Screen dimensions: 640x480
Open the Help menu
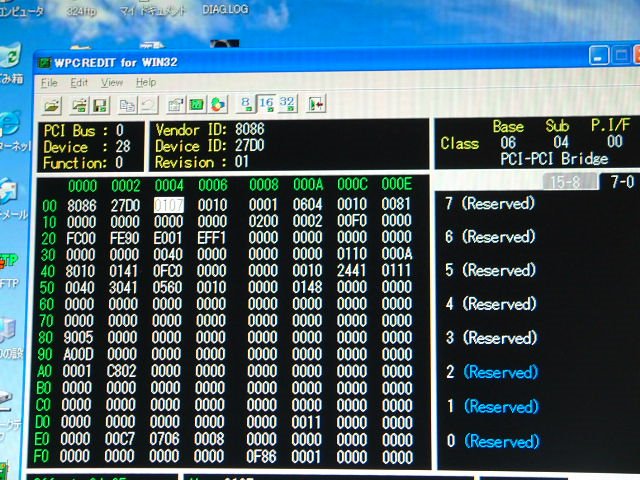[146, 82]
